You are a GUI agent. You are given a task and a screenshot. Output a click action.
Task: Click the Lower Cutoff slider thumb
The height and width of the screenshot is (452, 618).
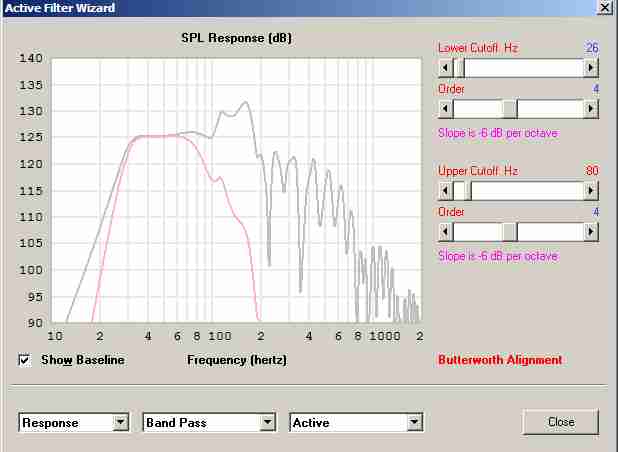coord(459,68)
